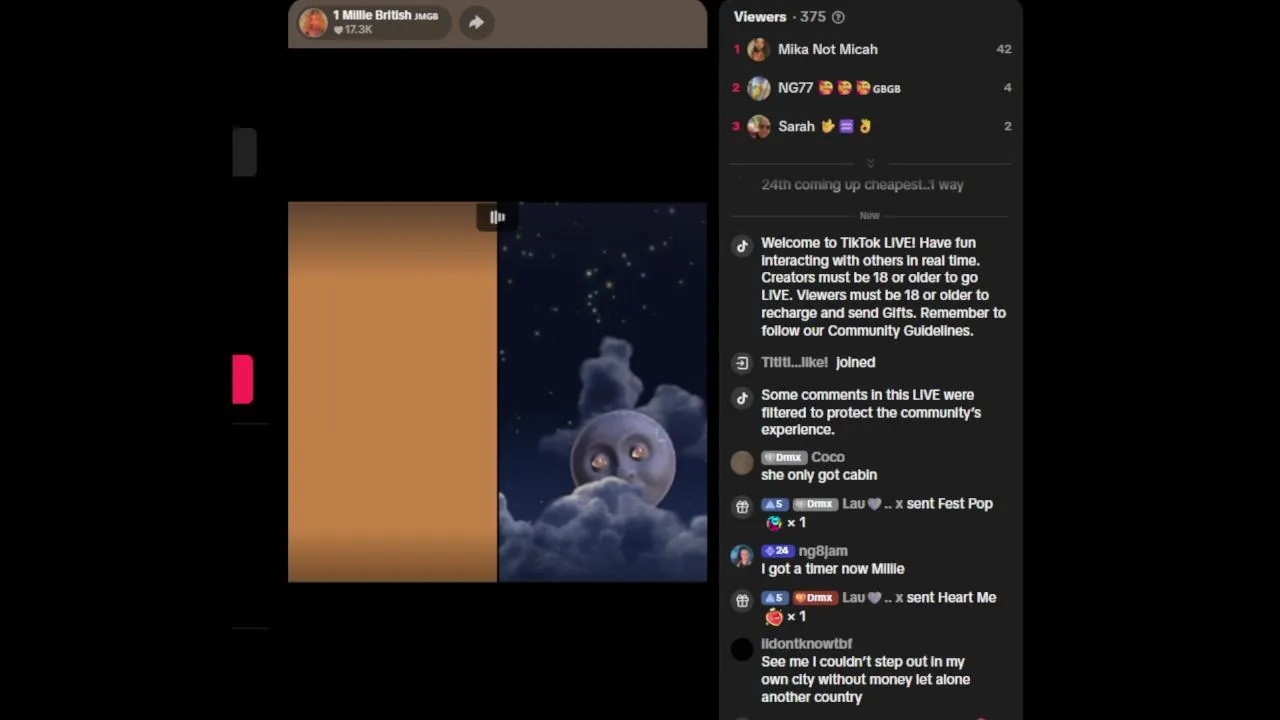Click the Heart Me gift box icon
Viewport: 1280px width, 720px height.
(x=742, y=601)
